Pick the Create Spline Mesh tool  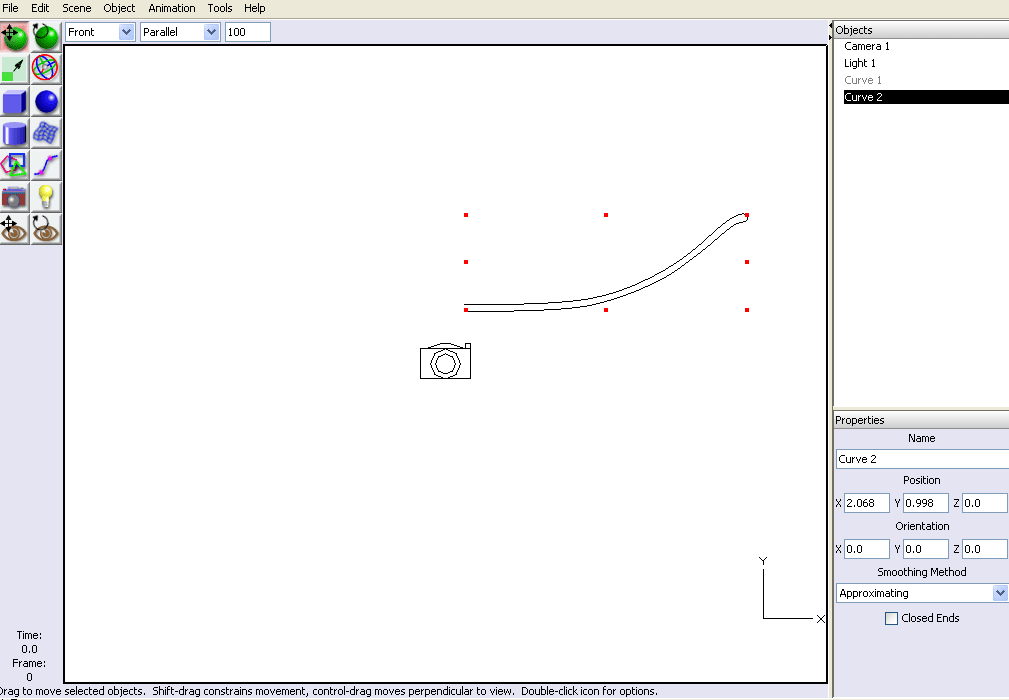(x=46, y=133)
